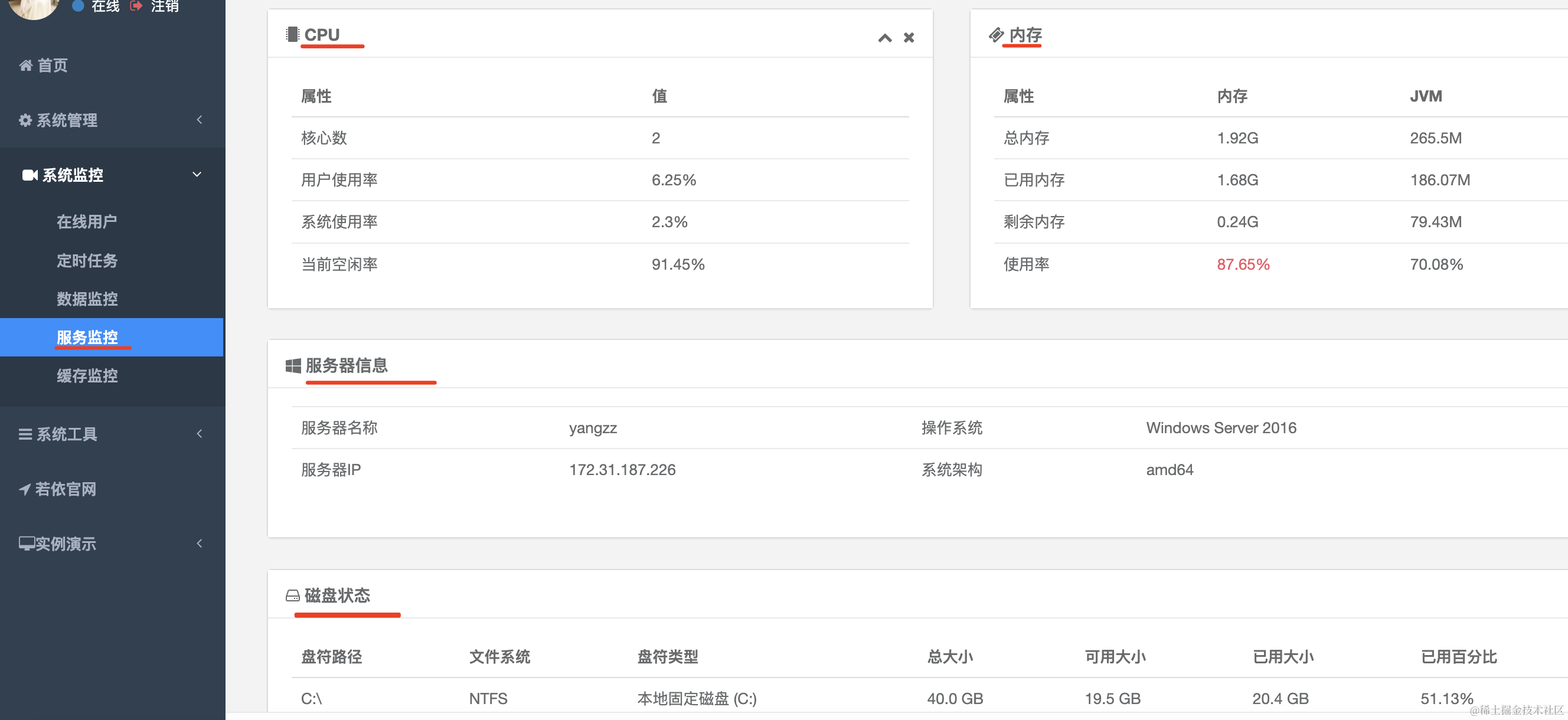Open the 定时任务 menu item
This screenshot has width=1568, height=720.
pos(87,260)
